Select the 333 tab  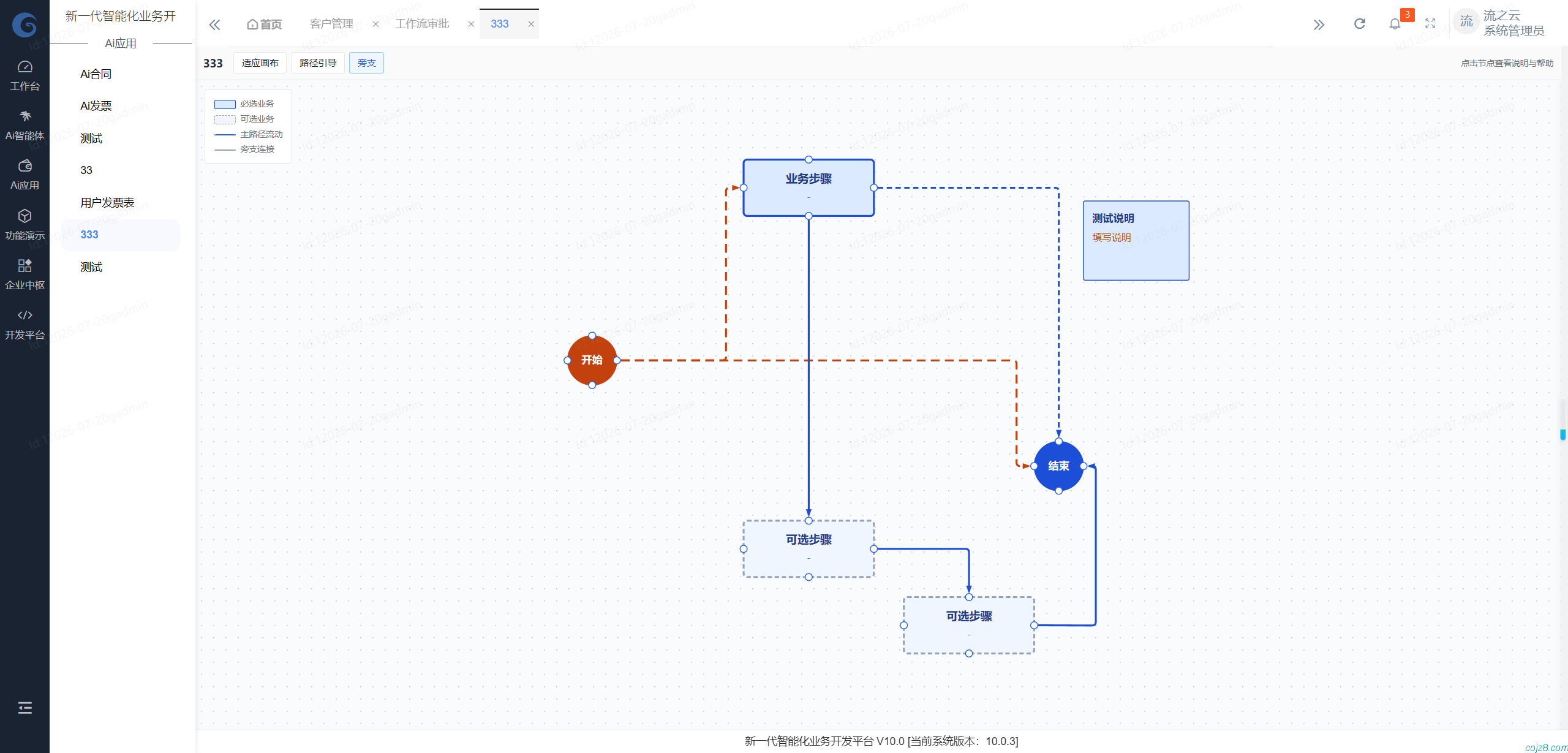coord(499,24)
